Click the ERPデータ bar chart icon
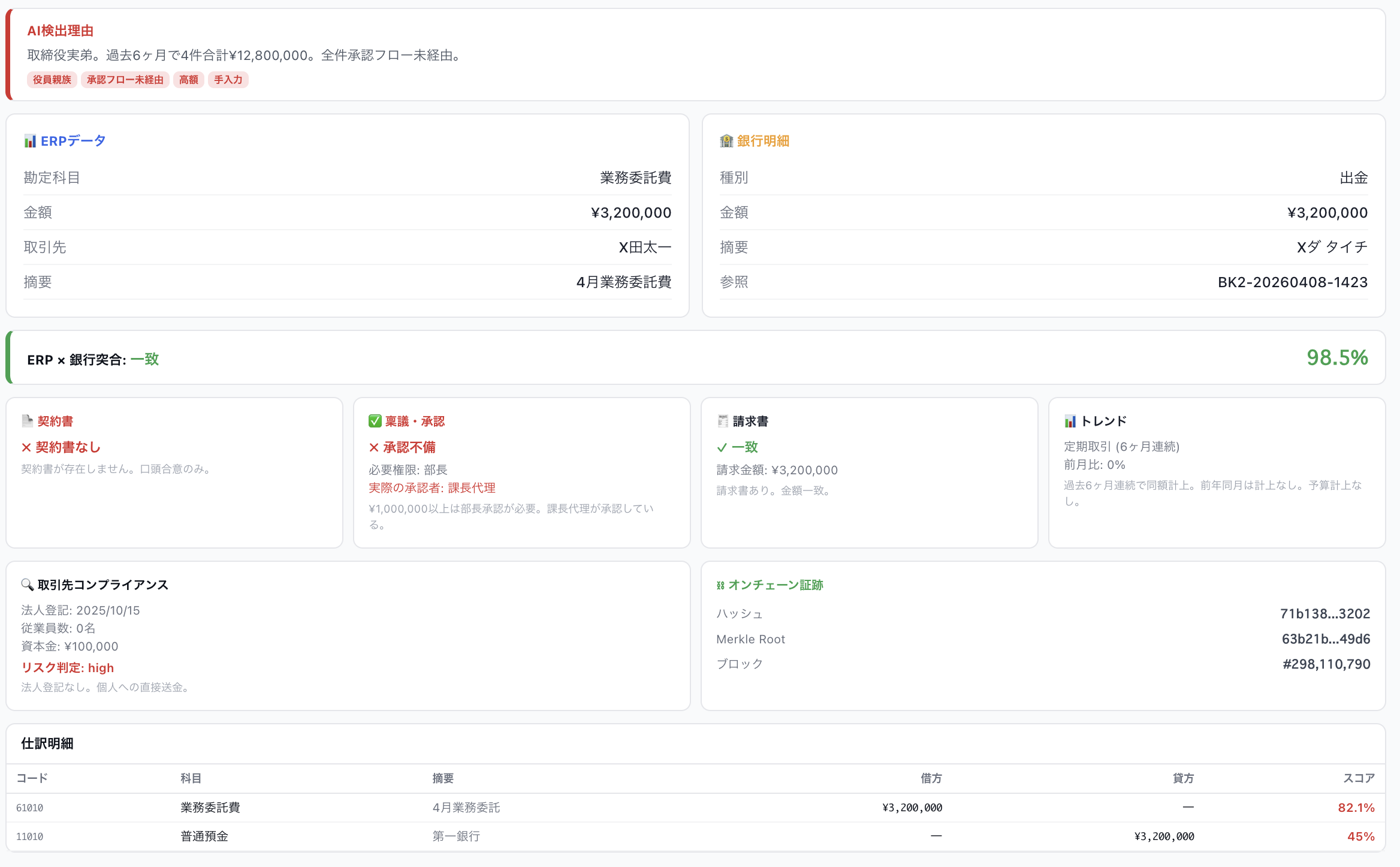This screenshot has width=1400, height=867. [x=30, y=141]
